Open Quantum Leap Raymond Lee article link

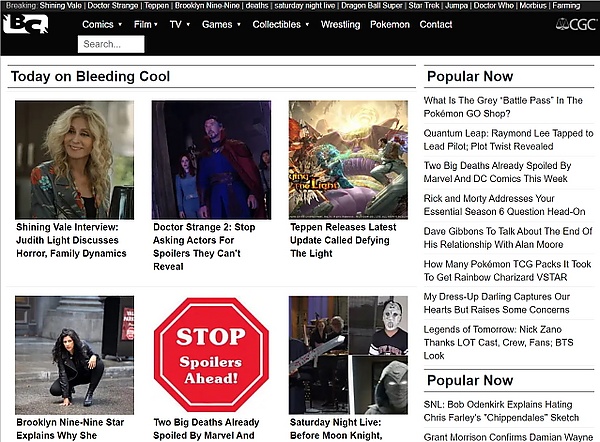click(508, 139)
